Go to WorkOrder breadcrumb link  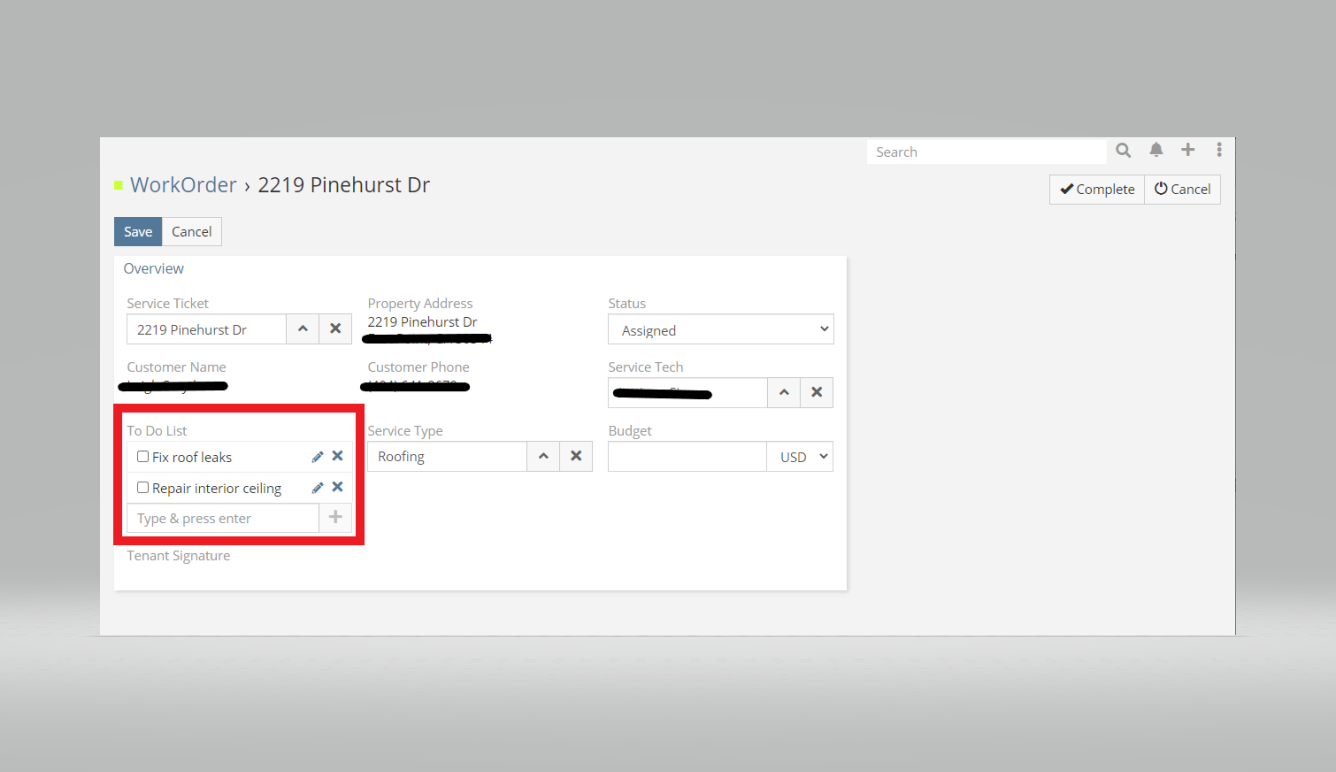coord(183,185)
